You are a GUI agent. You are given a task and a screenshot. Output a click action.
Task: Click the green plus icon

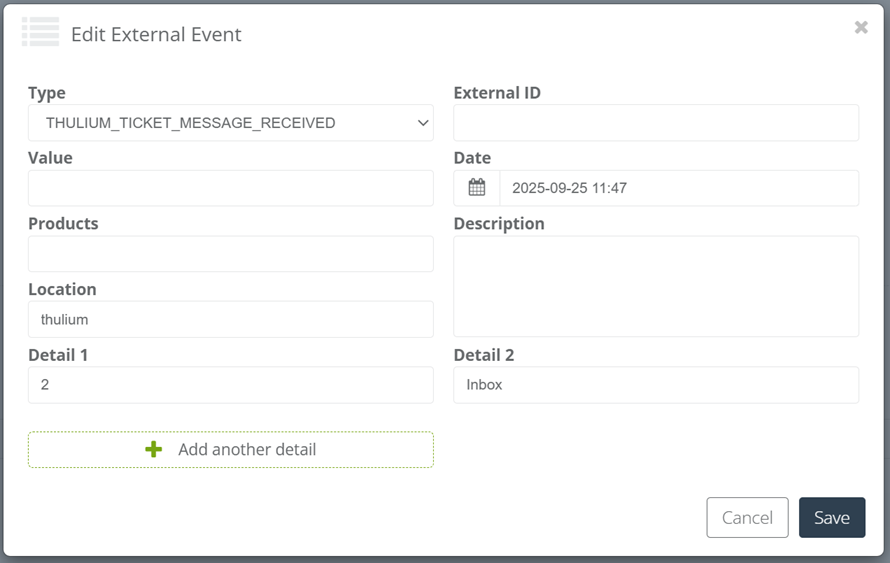[x=154, y=450]
